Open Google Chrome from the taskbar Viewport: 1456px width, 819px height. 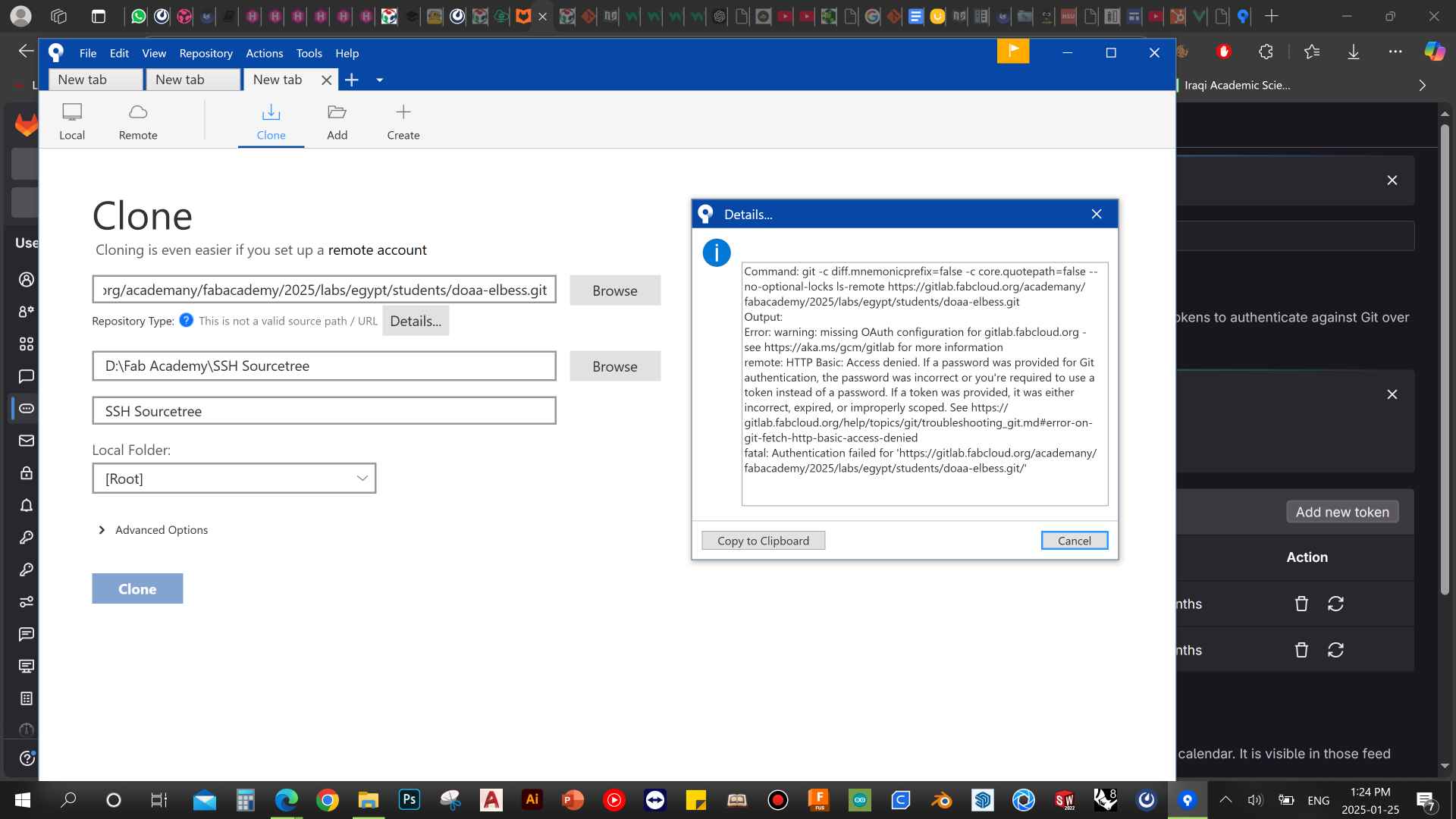pos(328,799)
